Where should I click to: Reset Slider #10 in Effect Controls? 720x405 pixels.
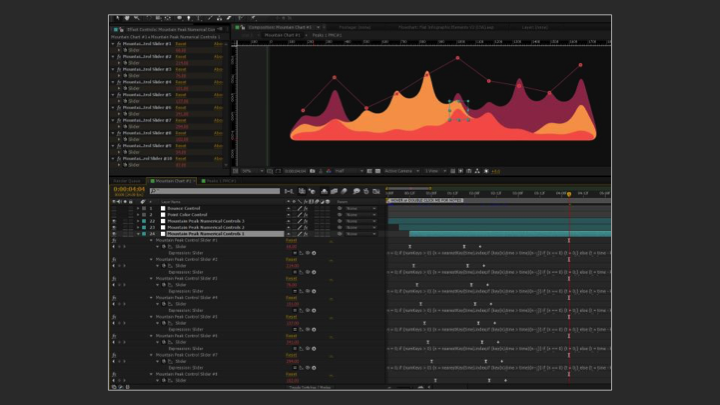tap(180, 159)
